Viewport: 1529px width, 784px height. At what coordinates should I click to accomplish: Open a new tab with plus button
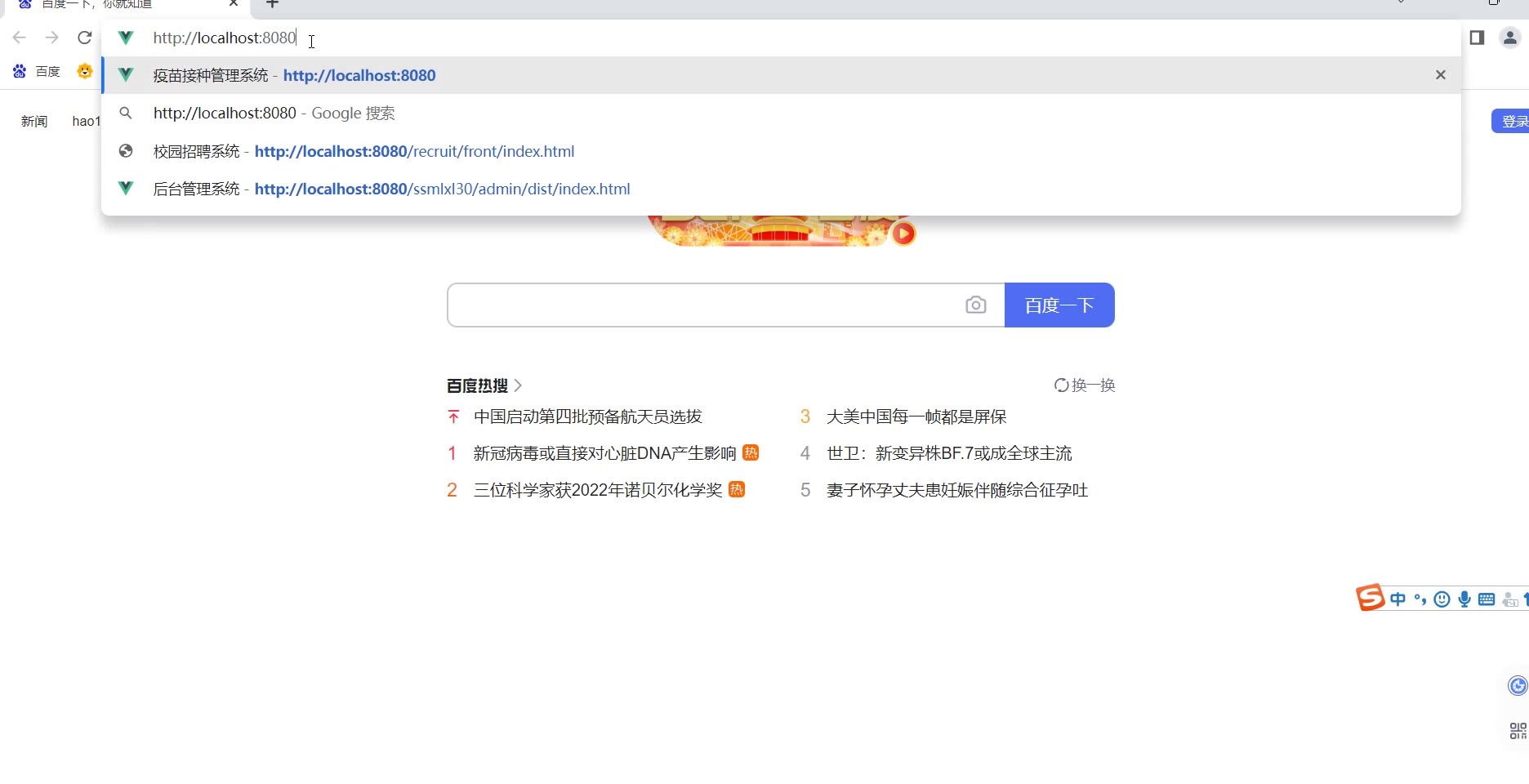coord(273,4)
